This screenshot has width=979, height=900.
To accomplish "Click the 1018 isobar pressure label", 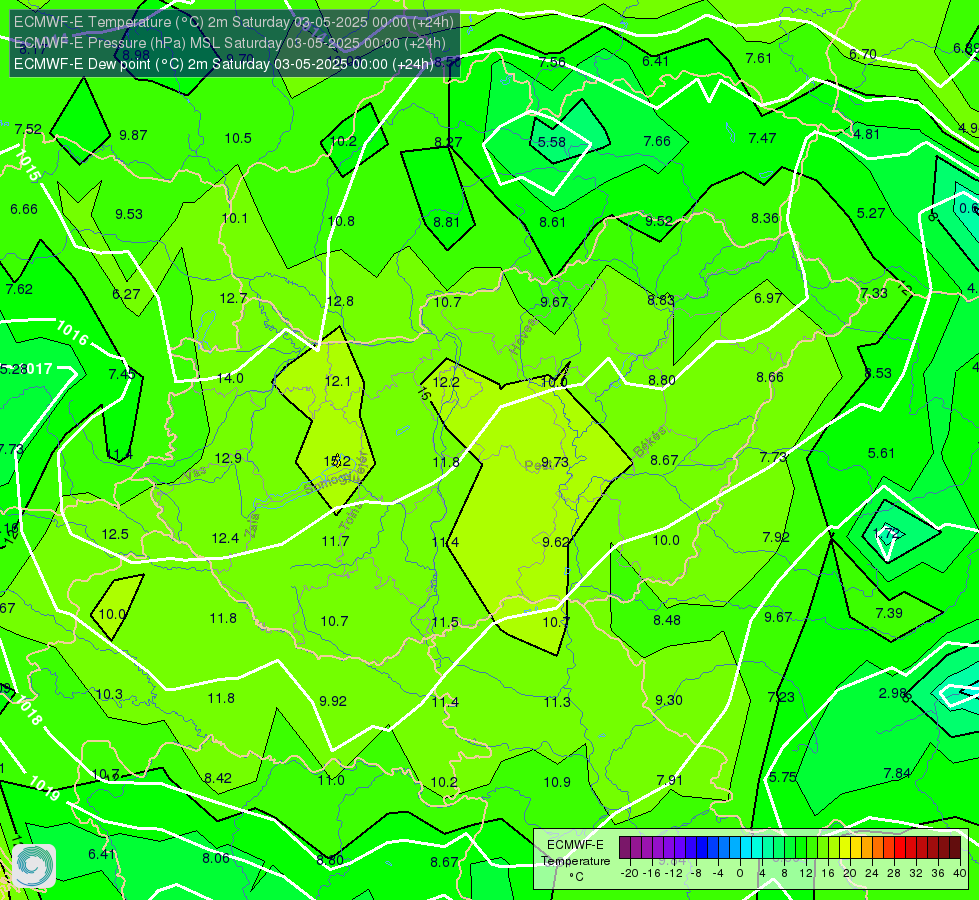I will tap(27, 710).
